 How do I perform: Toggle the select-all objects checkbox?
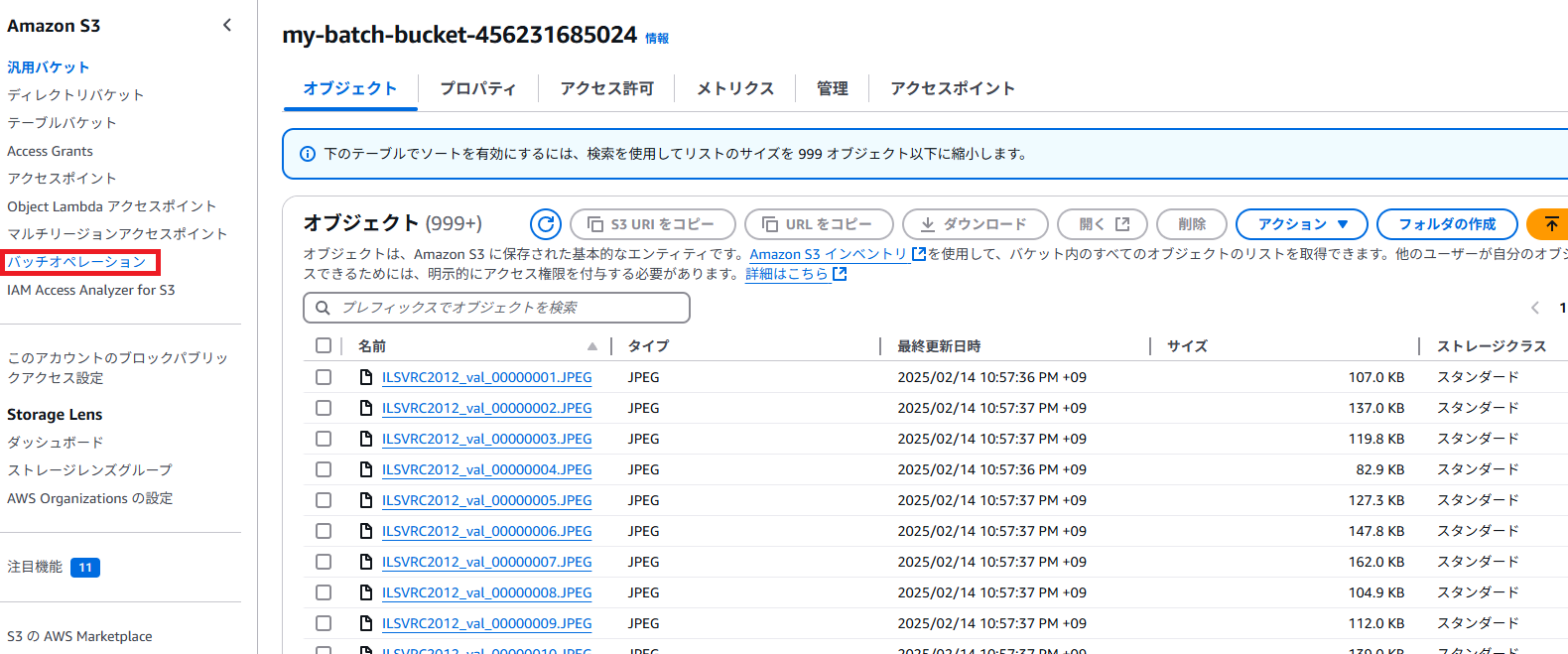pyautogui.click(x=324, y=345)
